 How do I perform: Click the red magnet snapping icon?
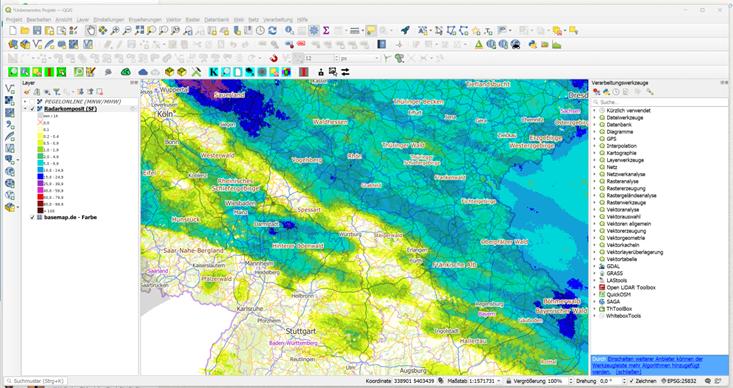click(274, 58)
